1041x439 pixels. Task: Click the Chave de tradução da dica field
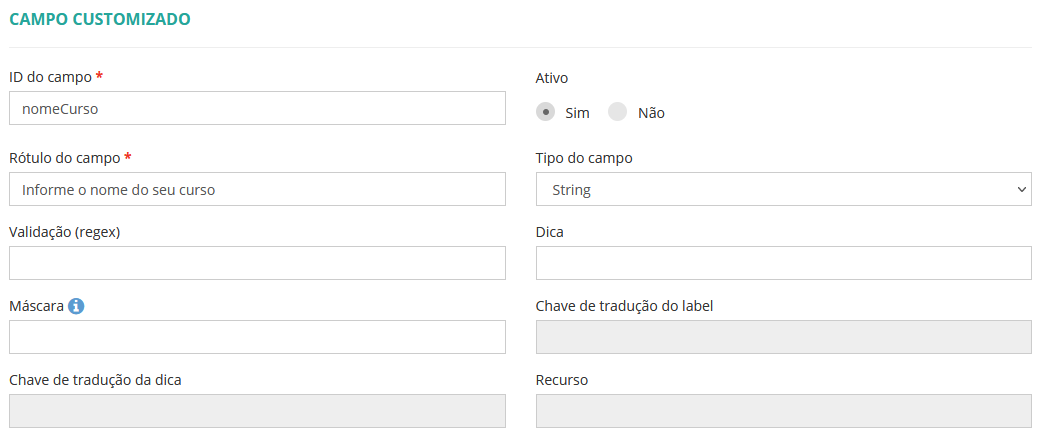257,411
